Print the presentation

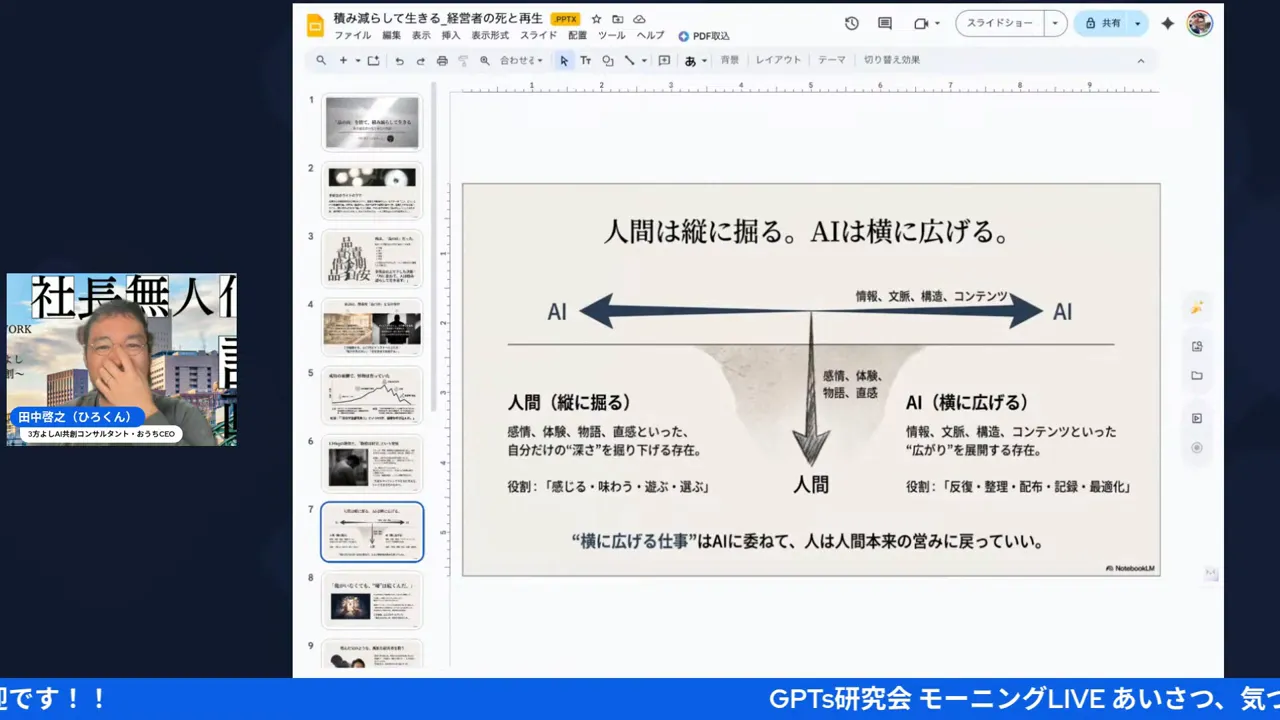pos(440,60)
